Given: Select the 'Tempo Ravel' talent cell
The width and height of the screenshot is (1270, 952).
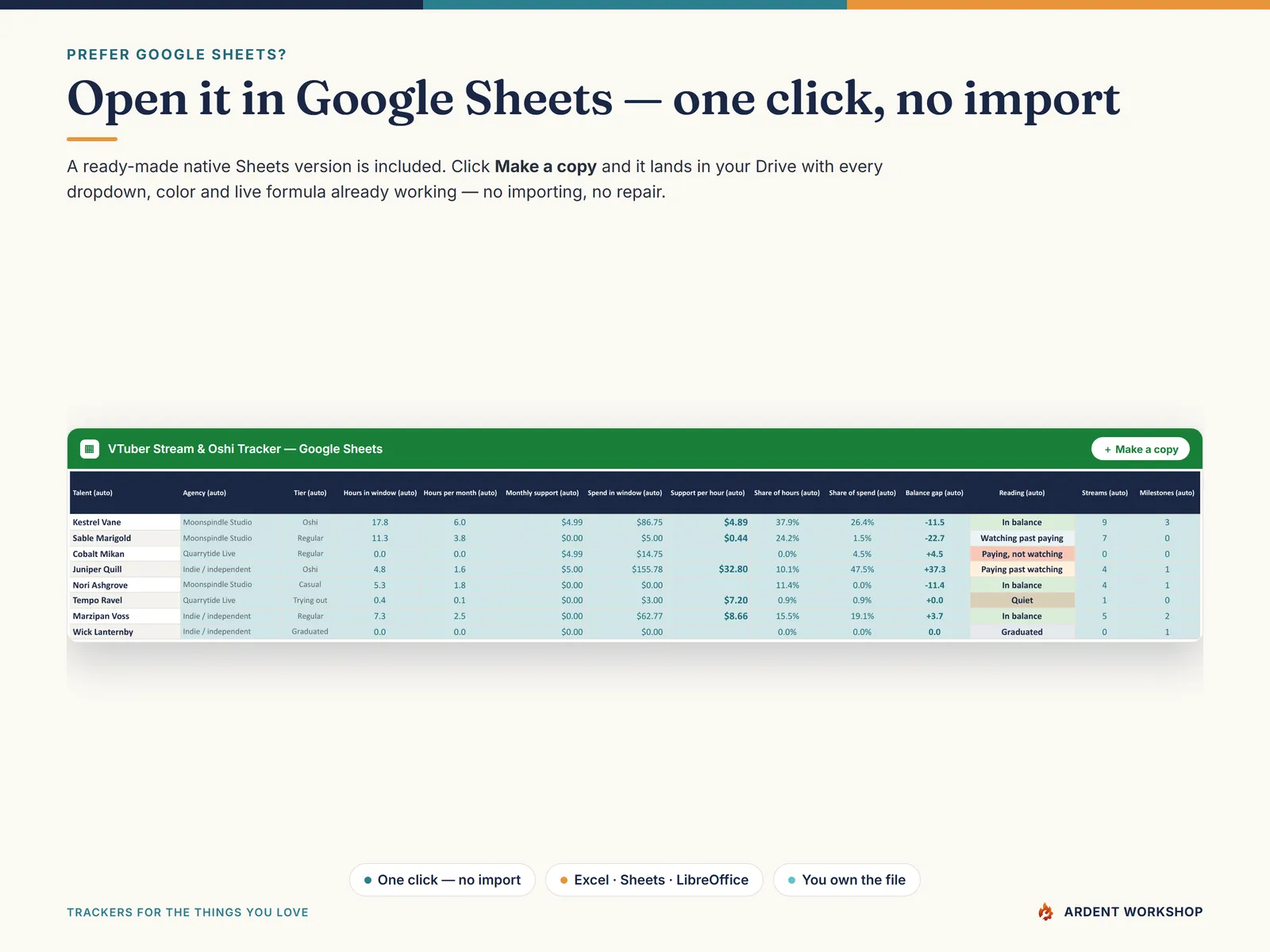Looking at the screenshot, I should pos(125,601).
